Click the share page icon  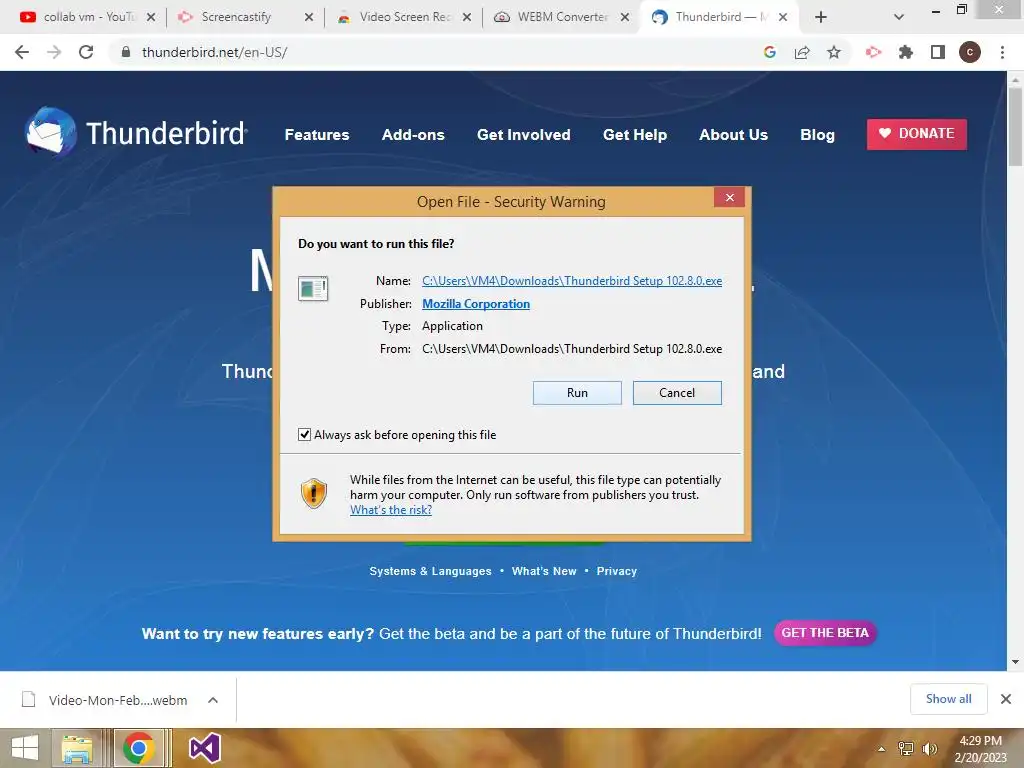point(802,52)
